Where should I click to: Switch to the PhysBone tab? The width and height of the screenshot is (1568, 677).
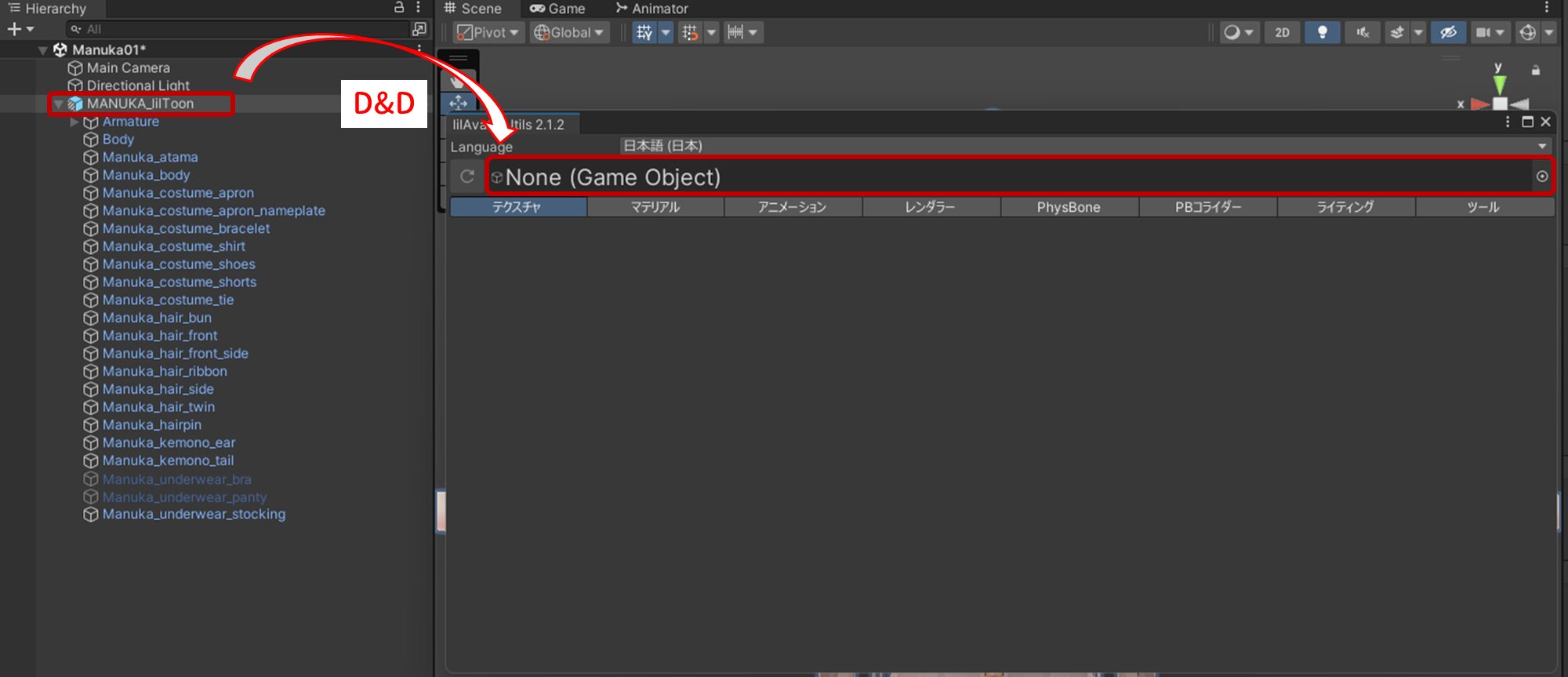1069,207
